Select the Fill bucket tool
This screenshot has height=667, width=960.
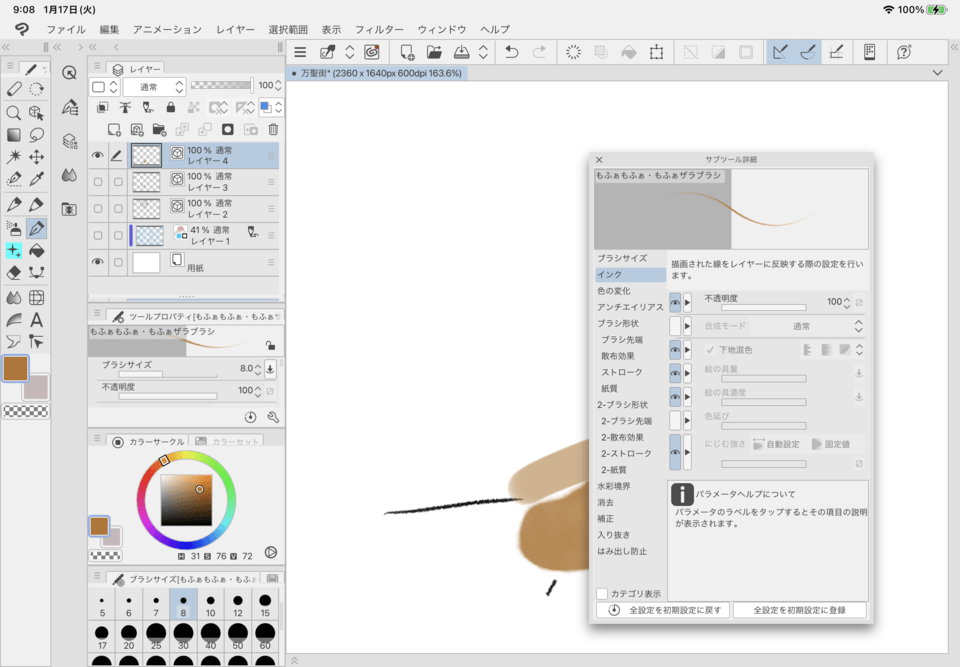tap(37, 251)
